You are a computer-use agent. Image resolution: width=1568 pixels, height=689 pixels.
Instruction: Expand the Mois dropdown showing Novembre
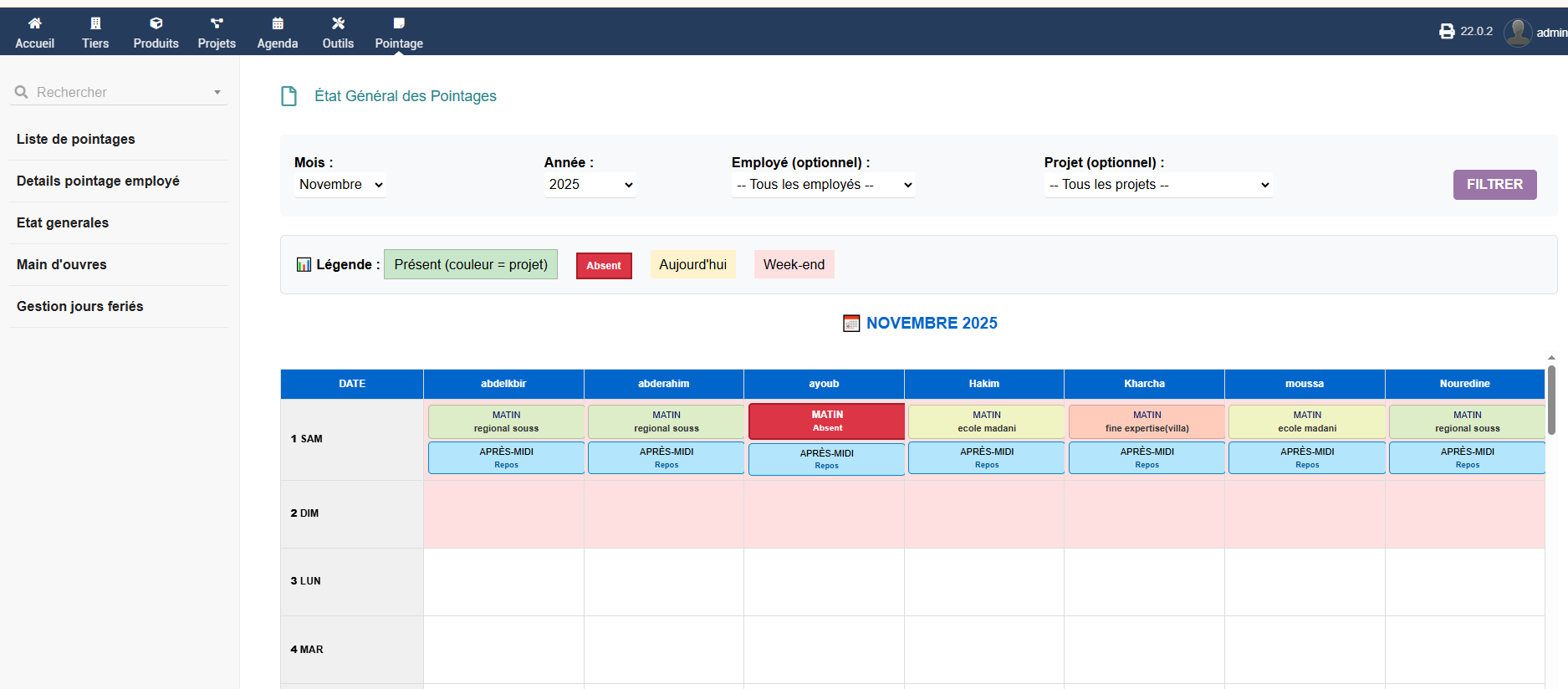pyautogui.click(x=340, y=185)
